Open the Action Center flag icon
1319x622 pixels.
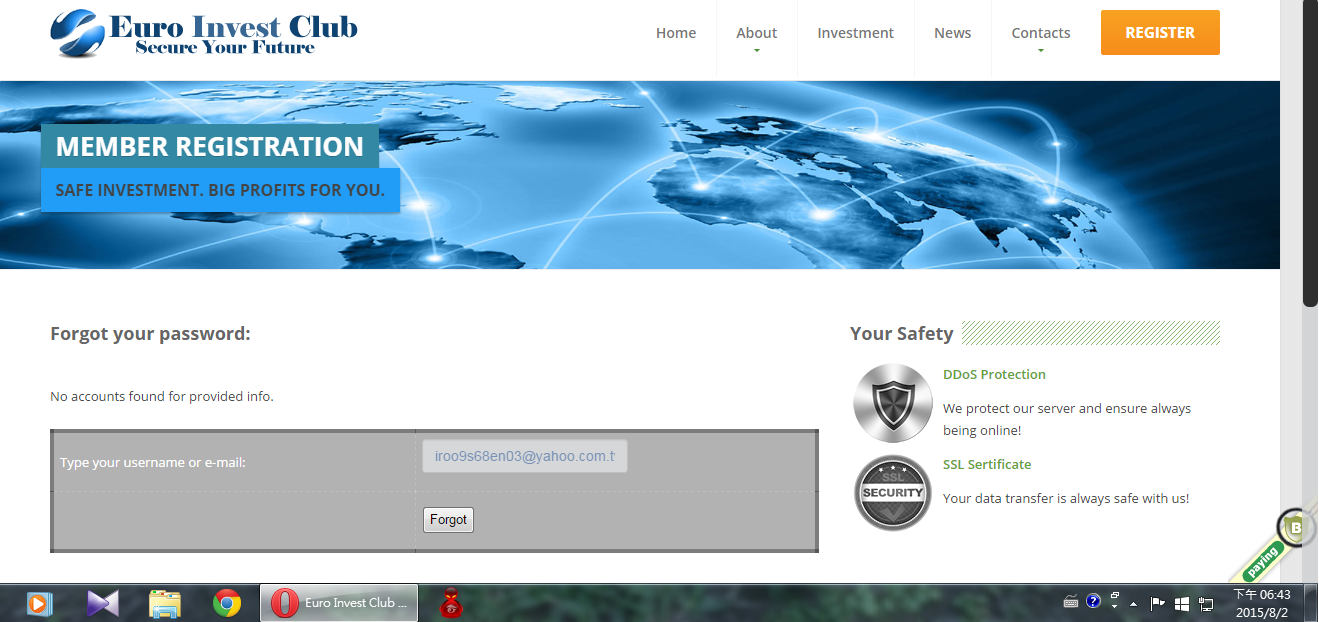[1158, 603]
